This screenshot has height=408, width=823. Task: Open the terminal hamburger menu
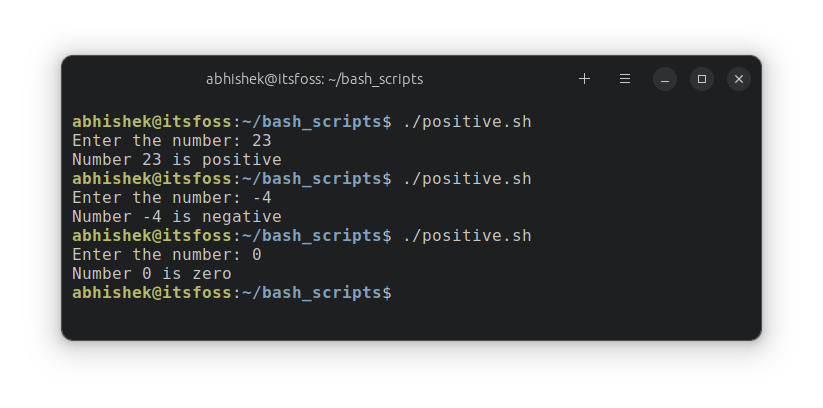(625, 79)
